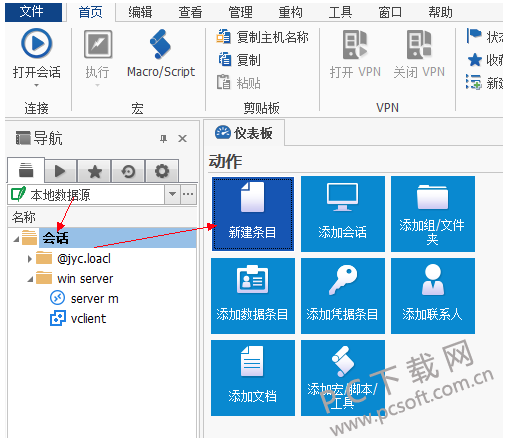Image resolution: width=506 pixels, height=438 pixels.
Task: Click the 添加凭据条目 tile
Action: (x=343, y=296)
